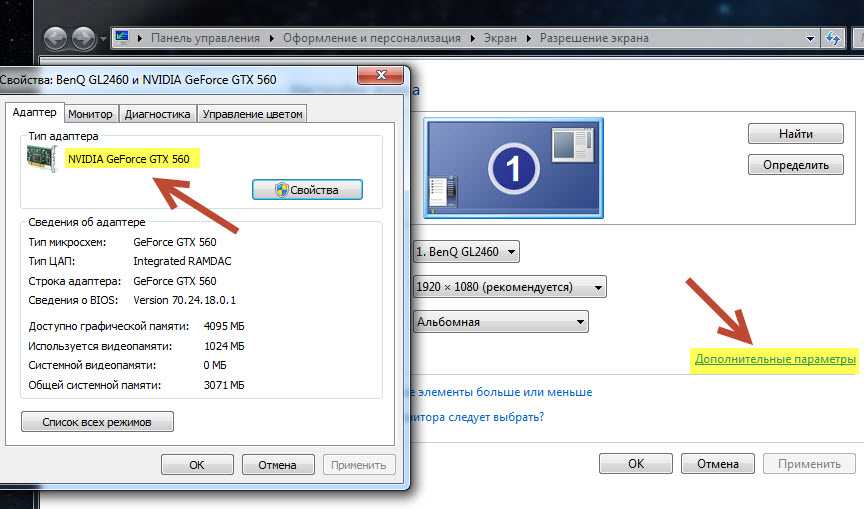The width and height of the screenshot is (864, 509).
Task: Click 'Отмена' in Screen Resolution window
Action: click(x=717, y=464)
